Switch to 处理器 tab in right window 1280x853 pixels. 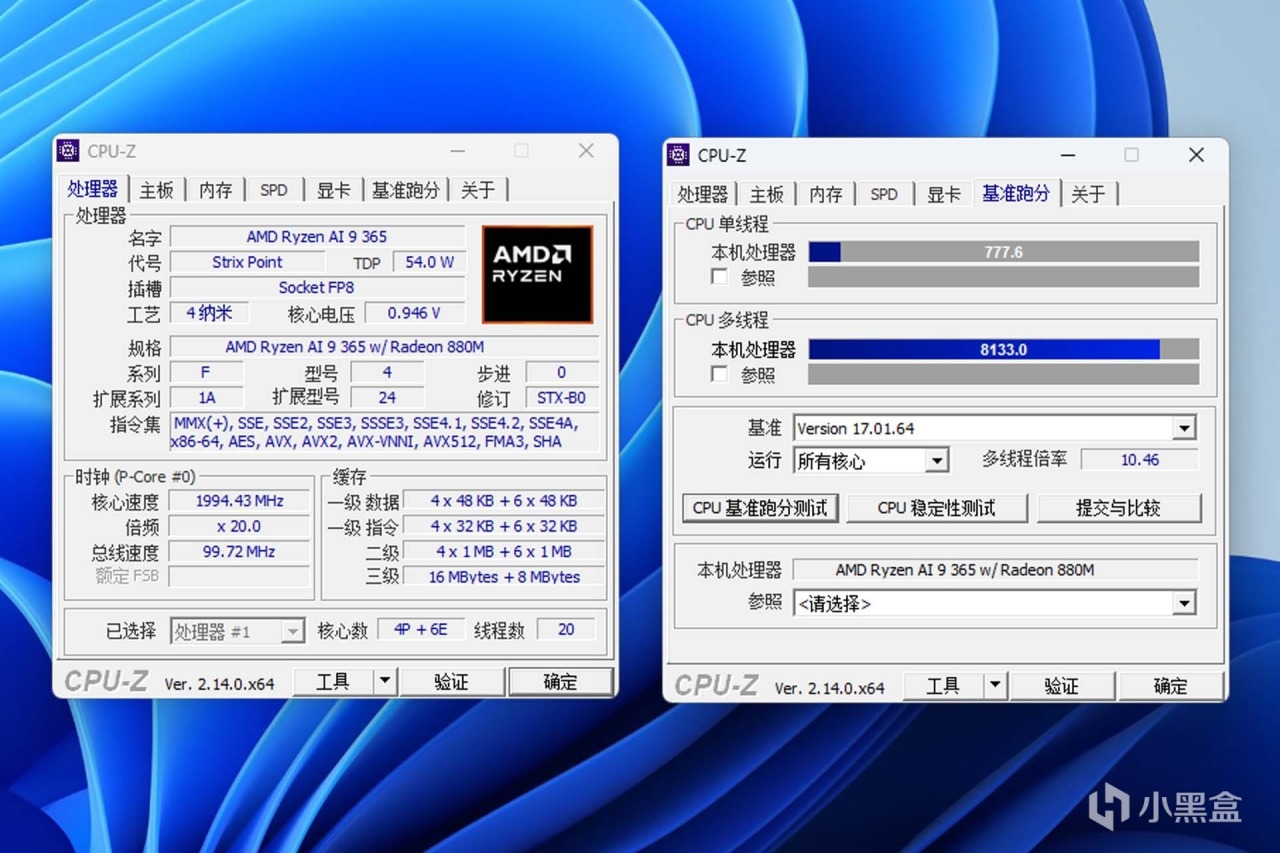click(703, 194)
